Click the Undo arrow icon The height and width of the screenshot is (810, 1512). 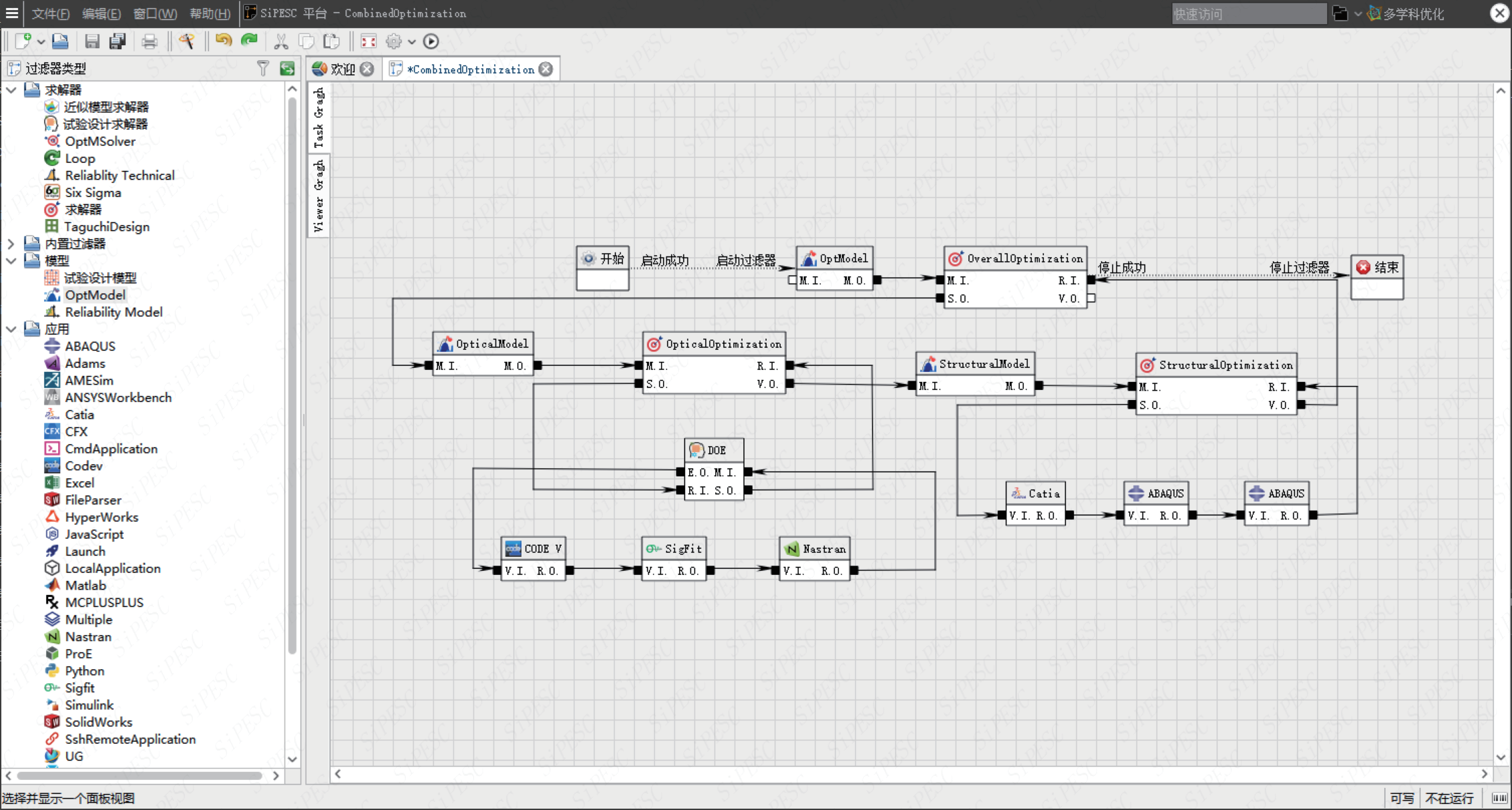tap(224, 41)
